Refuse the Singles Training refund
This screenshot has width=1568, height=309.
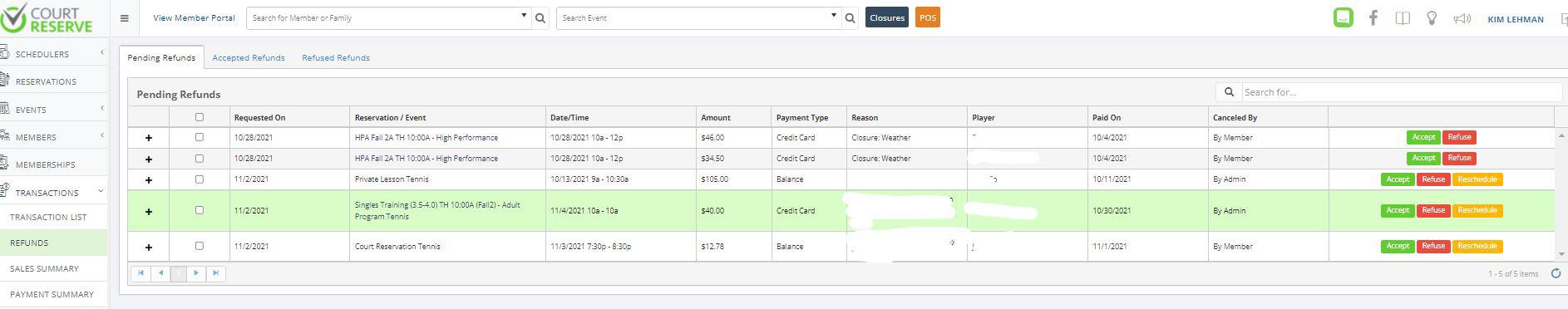(x=1433, y=210)
